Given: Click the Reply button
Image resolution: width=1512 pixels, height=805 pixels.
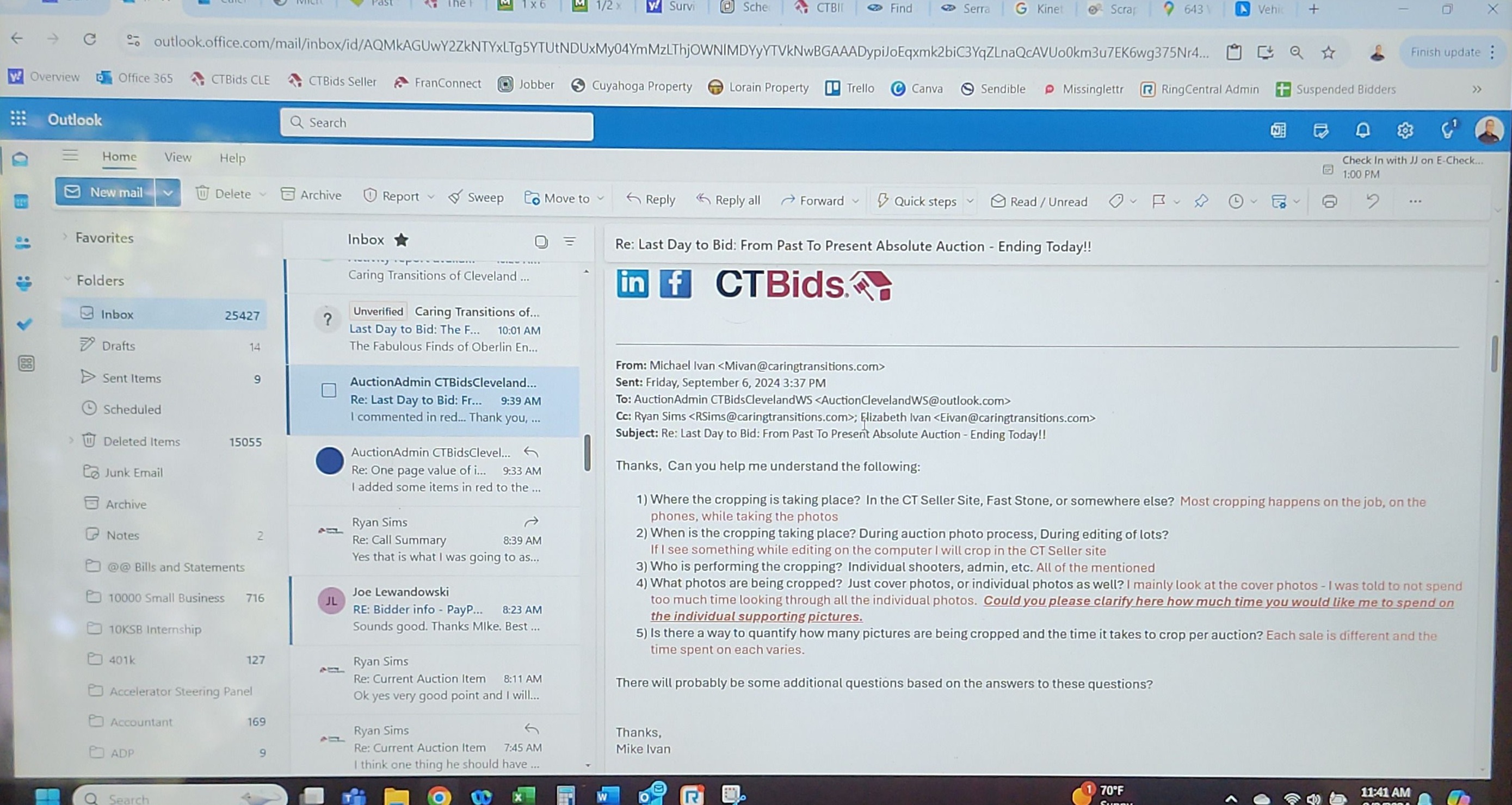Looking at the screenshot, I should (x=651, y=200).
